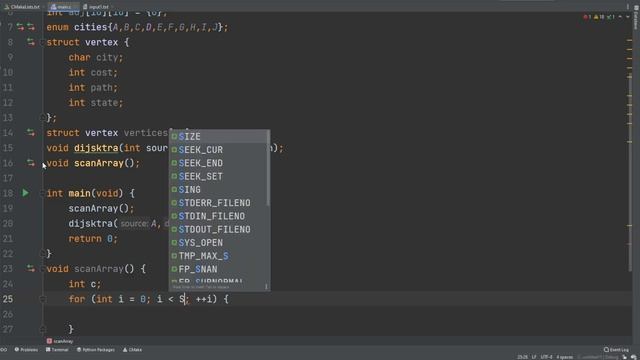Choose SIZE from the completion list
The height and width of the screenshot is (360, 640).
(x=219, y=136)
